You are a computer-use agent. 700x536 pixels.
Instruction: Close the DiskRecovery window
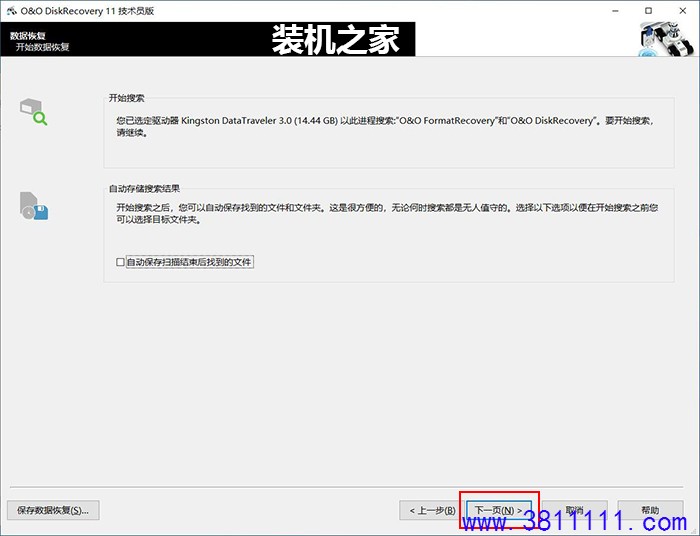683,11
